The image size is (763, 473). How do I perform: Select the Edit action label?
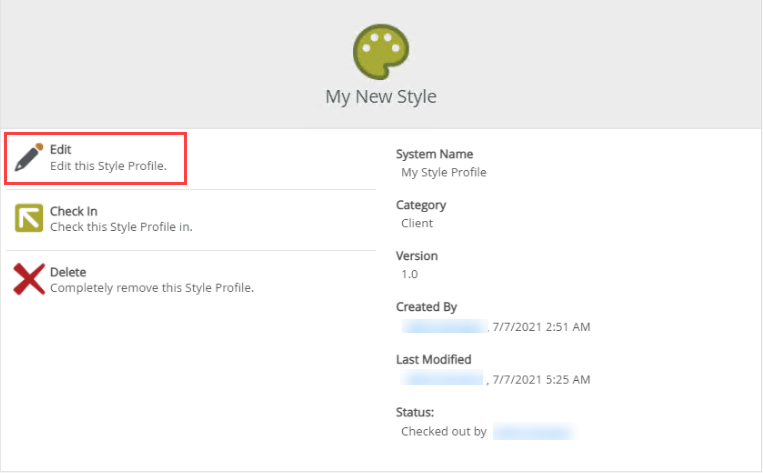[x=61, y=149]
